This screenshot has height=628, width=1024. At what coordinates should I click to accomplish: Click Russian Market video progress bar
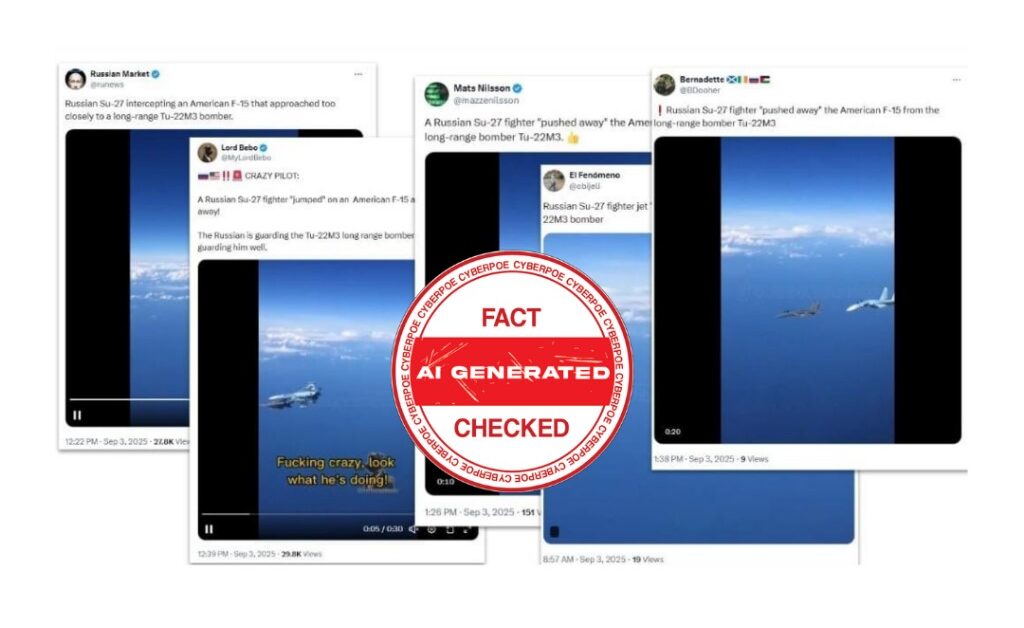tap(129, 399)
